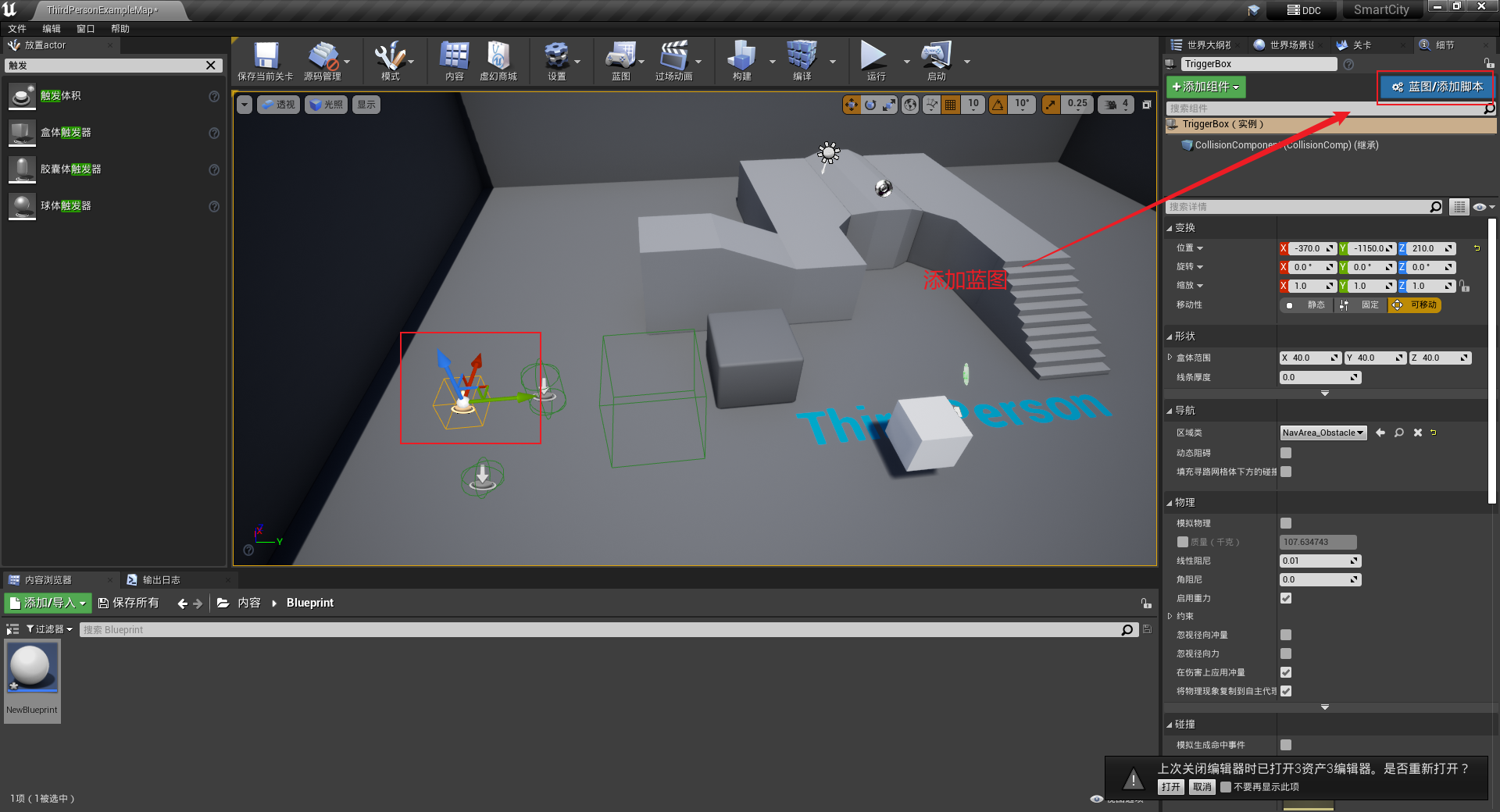The width and height of the screenshot is (1500, 812).
Task: Open the 窗口 menu
Action: coord(85,29)
